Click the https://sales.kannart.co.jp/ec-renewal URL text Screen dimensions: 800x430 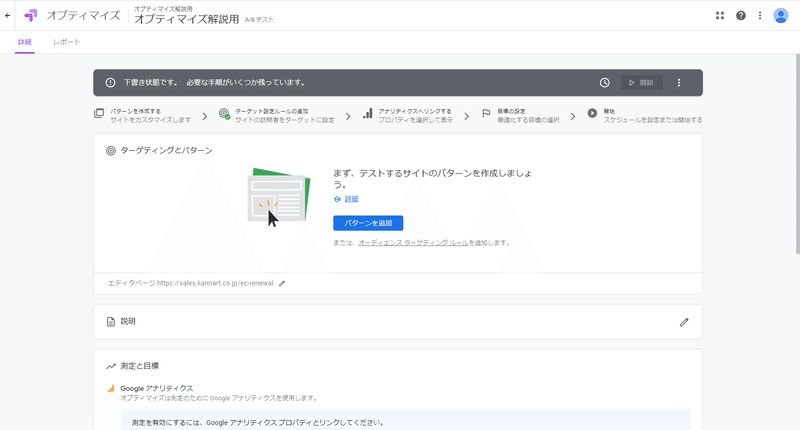(x=215, y=283)
